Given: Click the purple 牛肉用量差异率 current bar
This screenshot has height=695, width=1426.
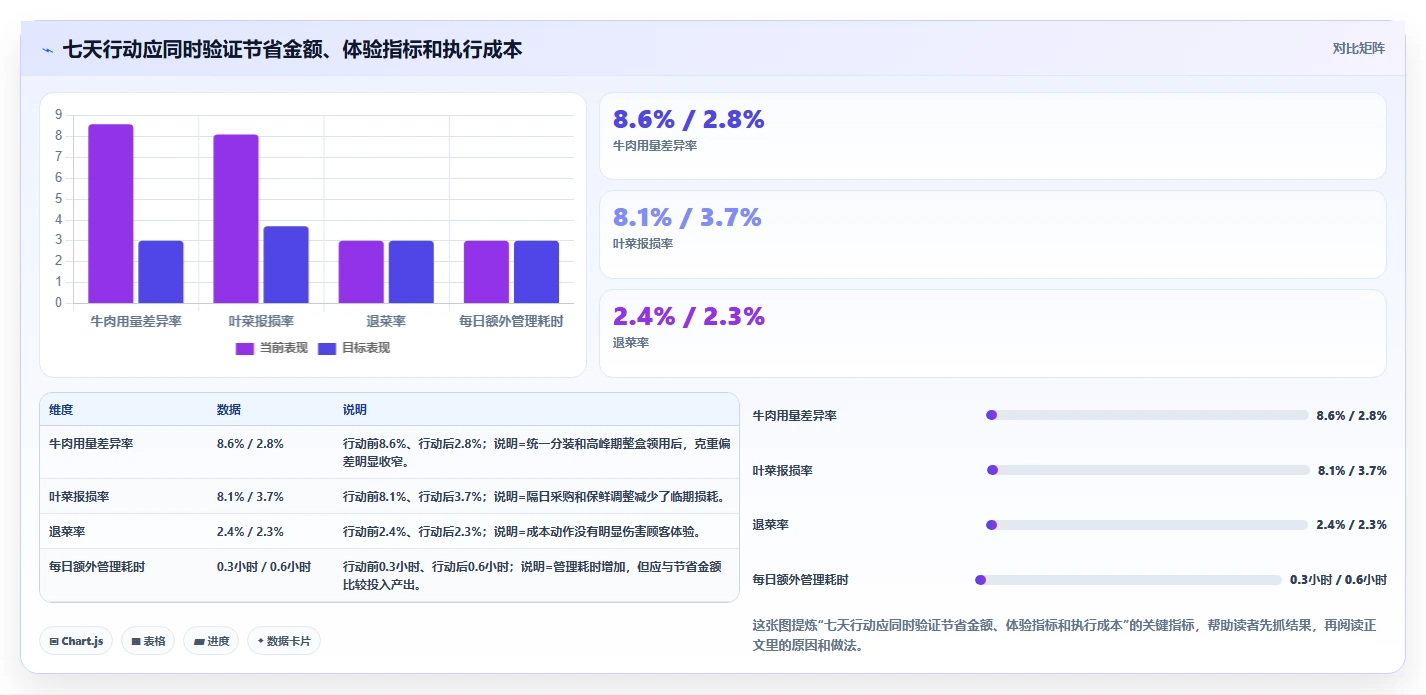Looking at the screenshot, I should [111, 213].
